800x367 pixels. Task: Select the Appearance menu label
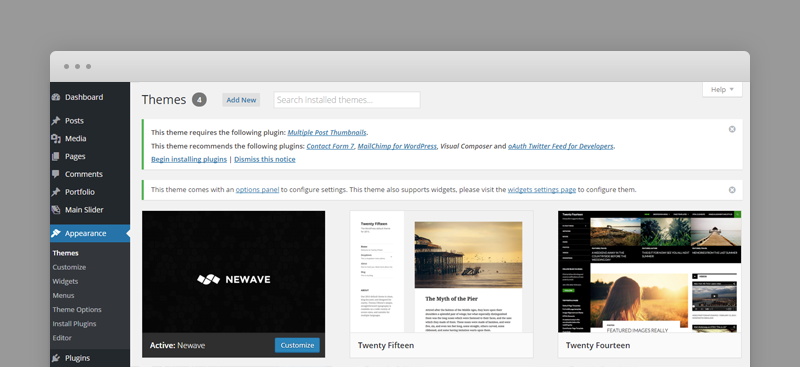[x=85, y=233]
